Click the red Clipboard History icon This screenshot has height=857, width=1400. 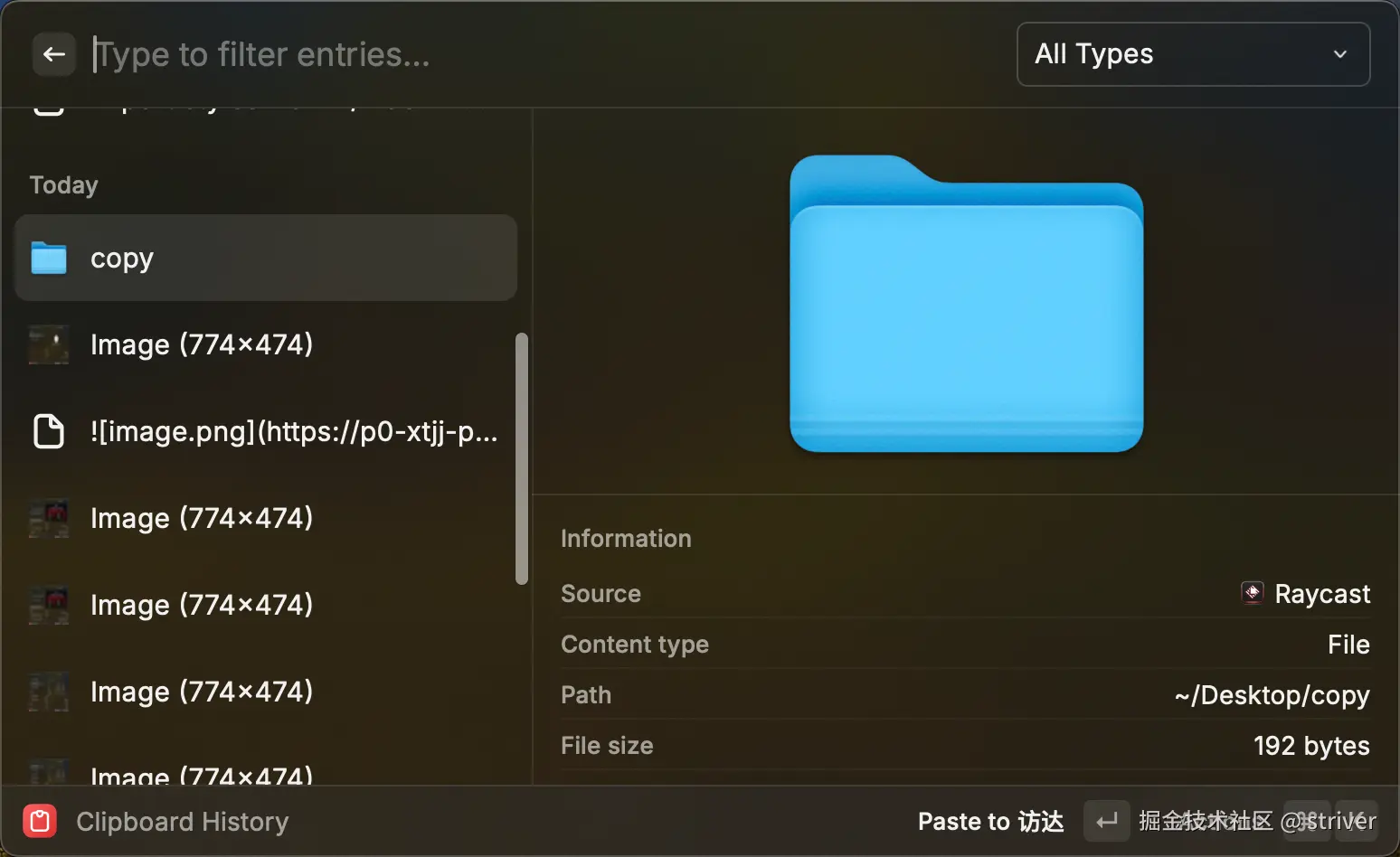(x=40, y=821)
